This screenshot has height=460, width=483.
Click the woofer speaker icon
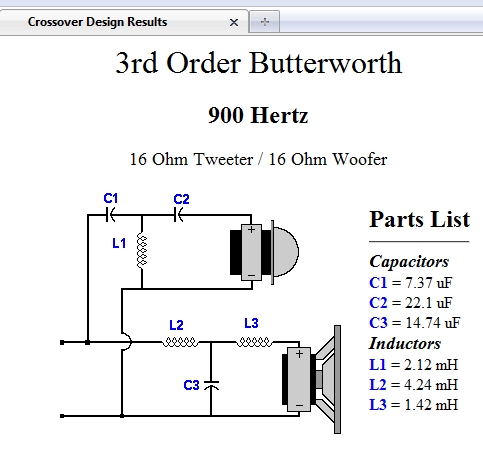point(311,379)
